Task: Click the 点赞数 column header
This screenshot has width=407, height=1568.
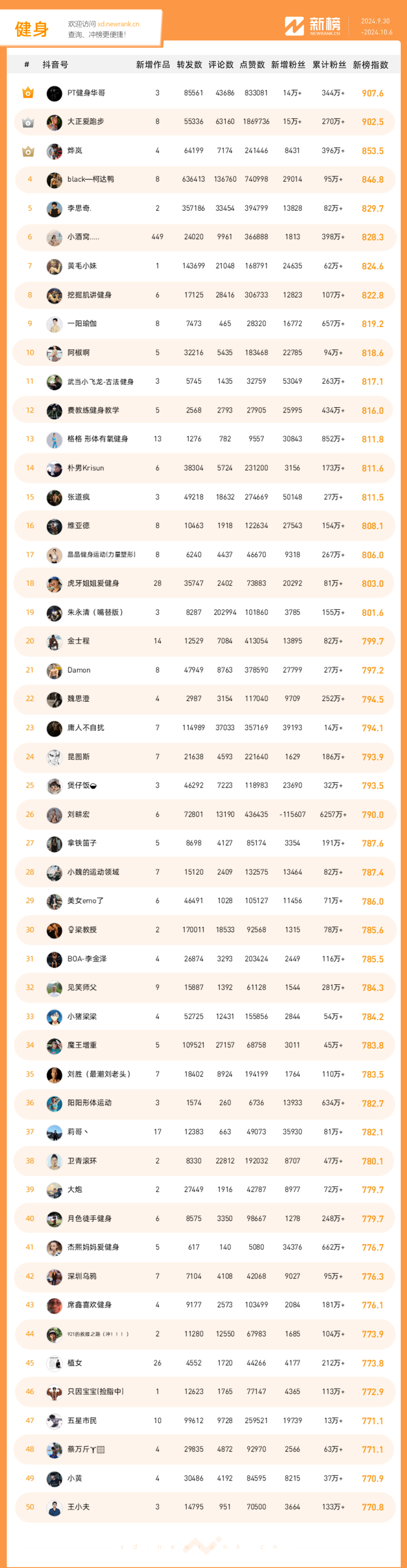Action: click(x=252, y=65)
